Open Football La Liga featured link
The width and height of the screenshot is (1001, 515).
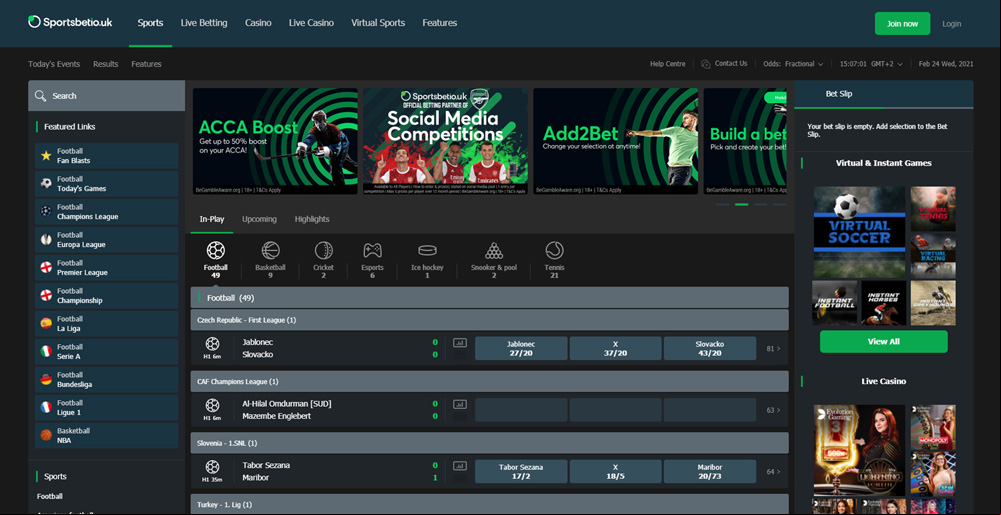[x=107, y=324]
